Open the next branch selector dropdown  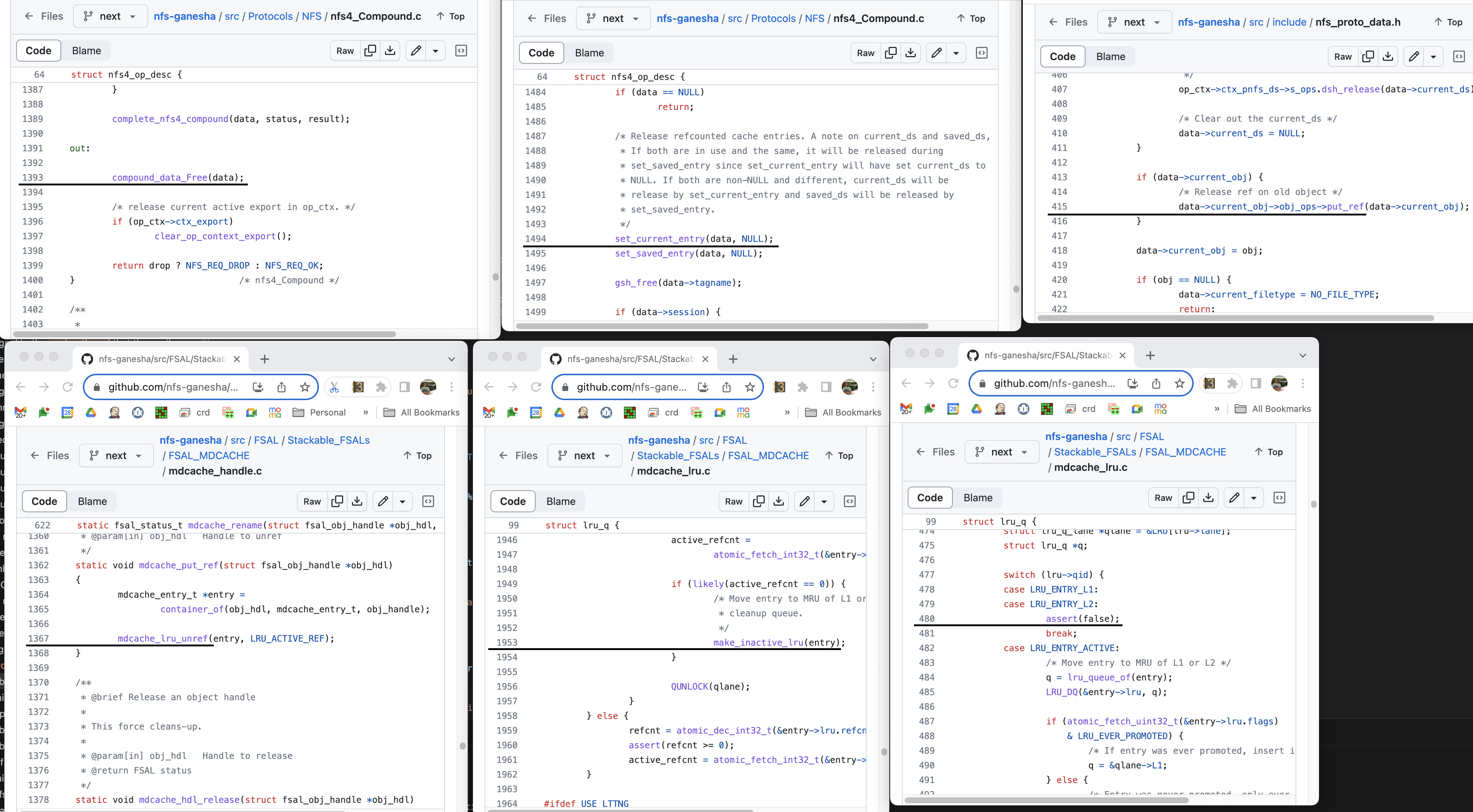point(110,16)
